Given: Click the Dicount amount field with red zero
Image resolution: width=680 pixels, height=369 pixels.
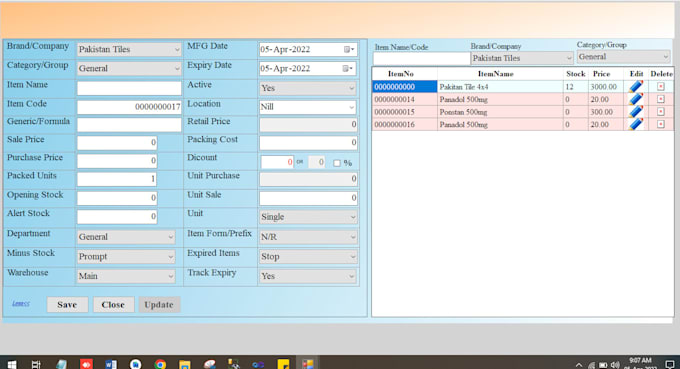Looking at the screenshot, I should [x=277, y=162].
